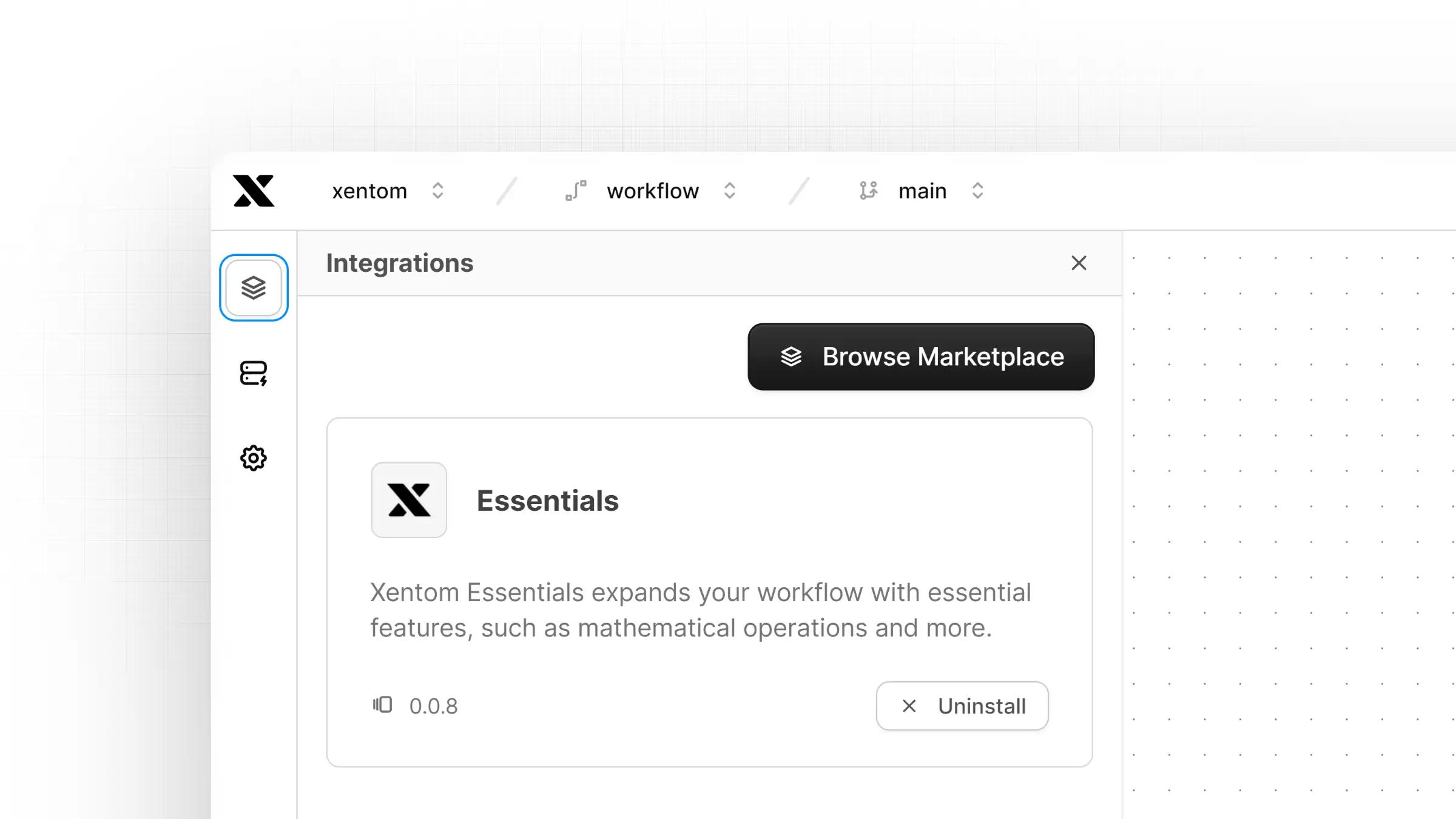Select the server/pipeline icon in sidebar
Viewport: 1456px width, 819px height.
pos(254,373)
